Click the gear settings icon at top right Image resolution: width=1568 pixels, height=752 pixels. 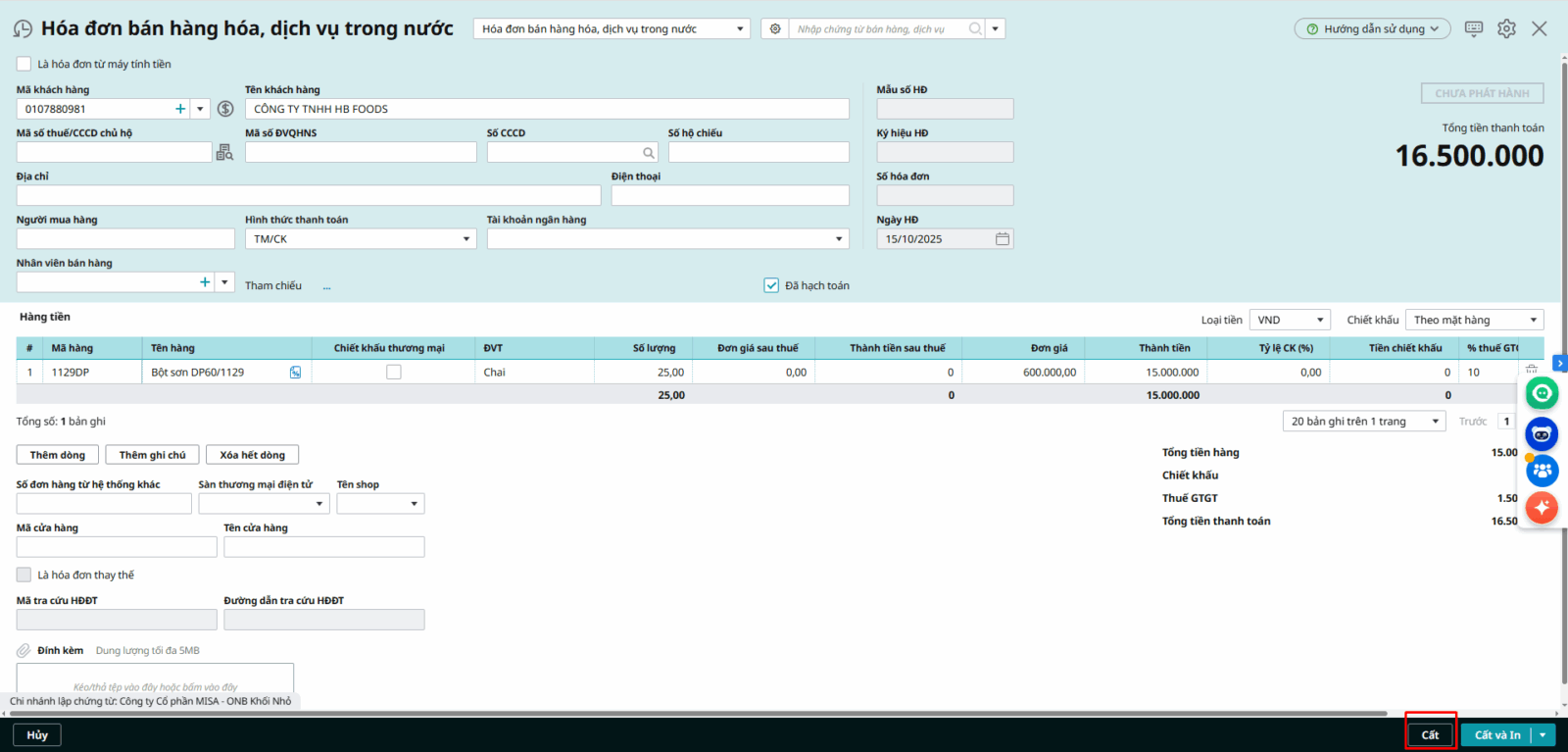point(1506,28)
